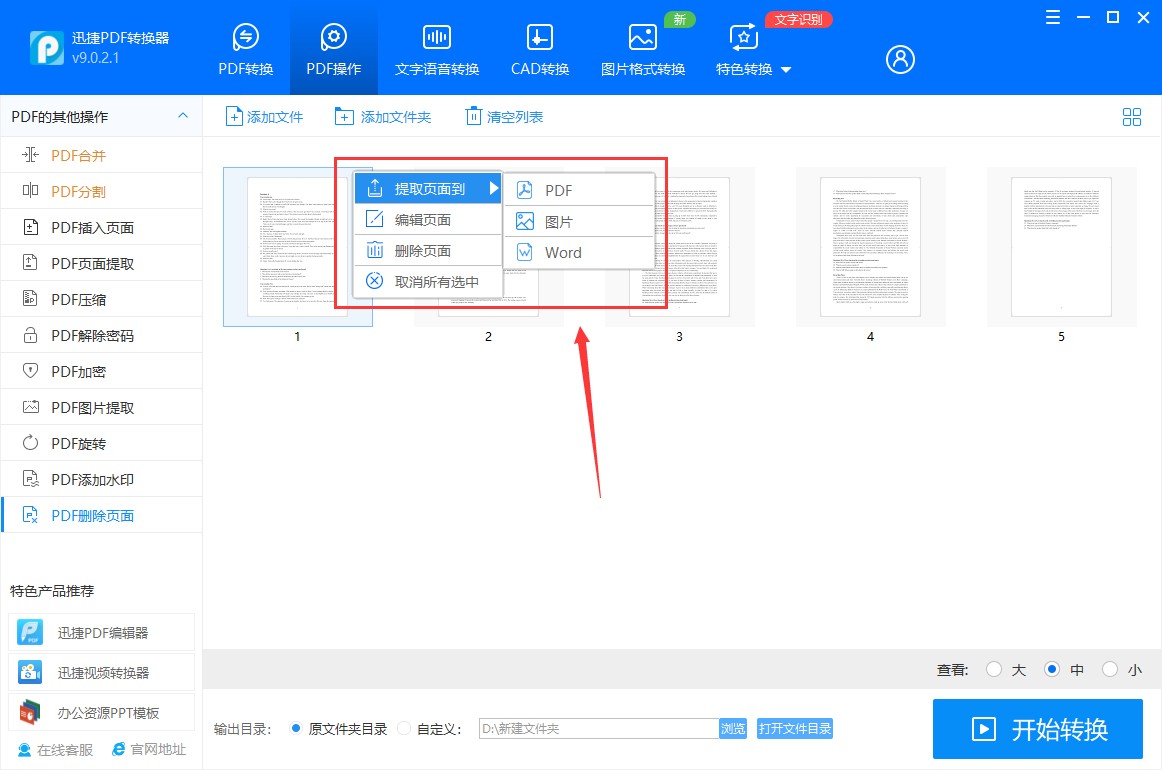Choose Word from the extract submenu
The height and width of the screenshot is (770, 1162).
tap(564, 252)
